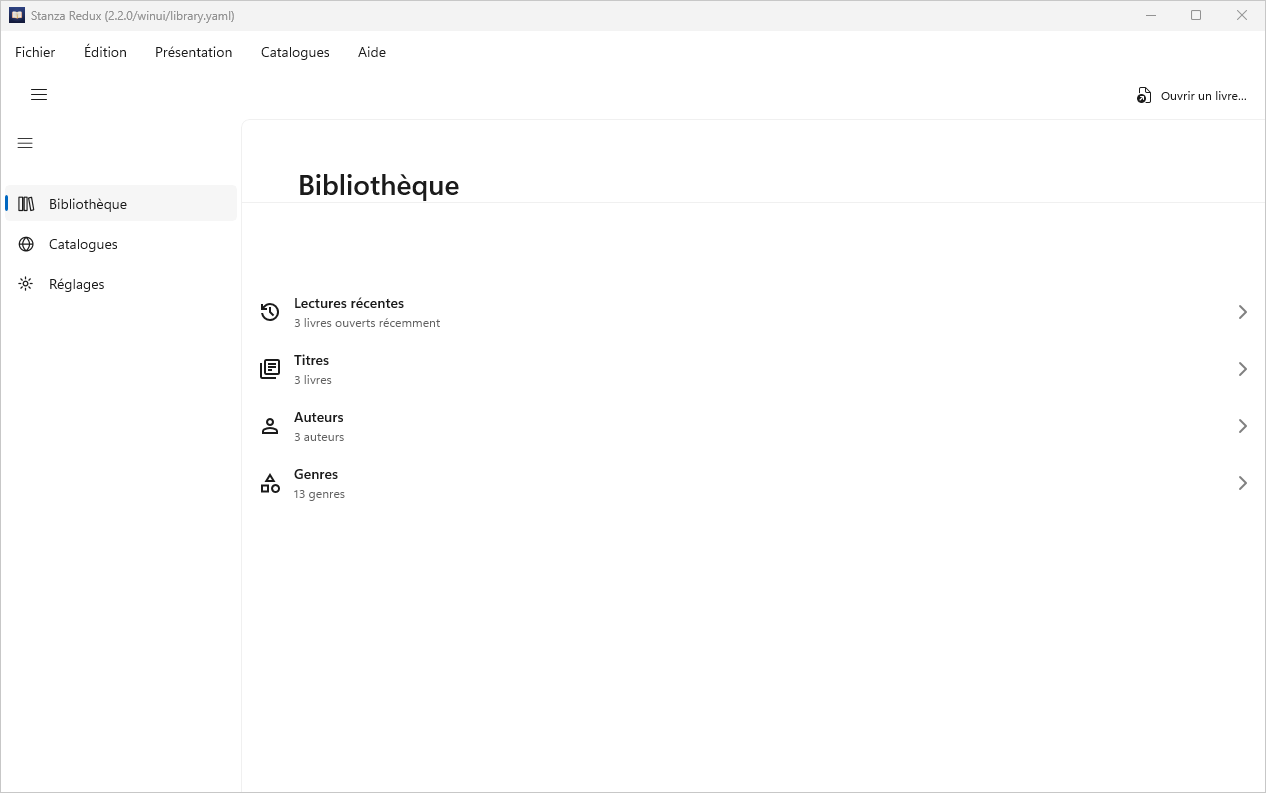The height and width of the screenshot is (793, 1266).
Task: Expand Lectures récentes with its chevron
Action: (x=1243, y=312)
